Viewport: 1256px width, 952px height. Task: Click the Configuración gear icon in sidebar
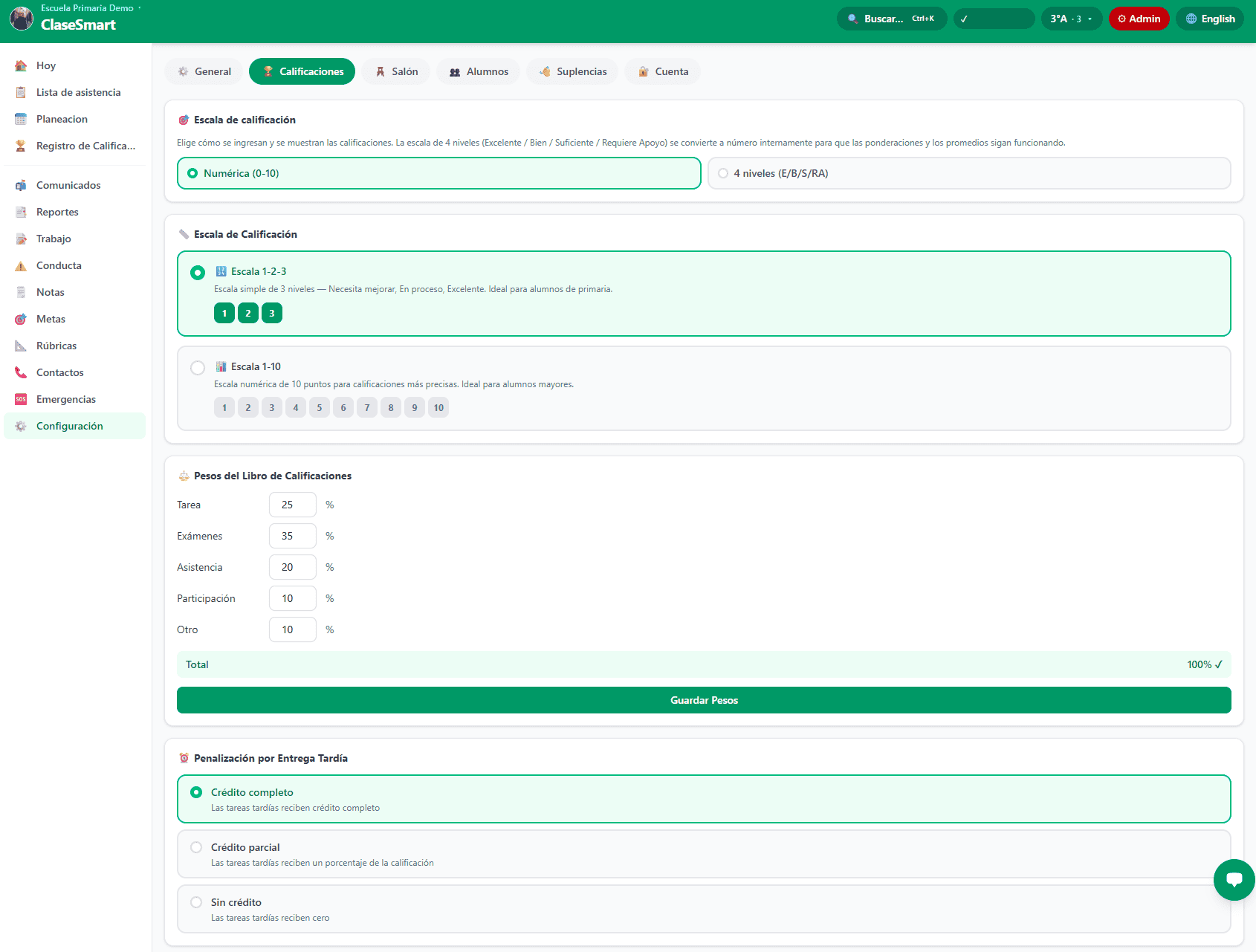pyautogui.click(x=21, y=426)
